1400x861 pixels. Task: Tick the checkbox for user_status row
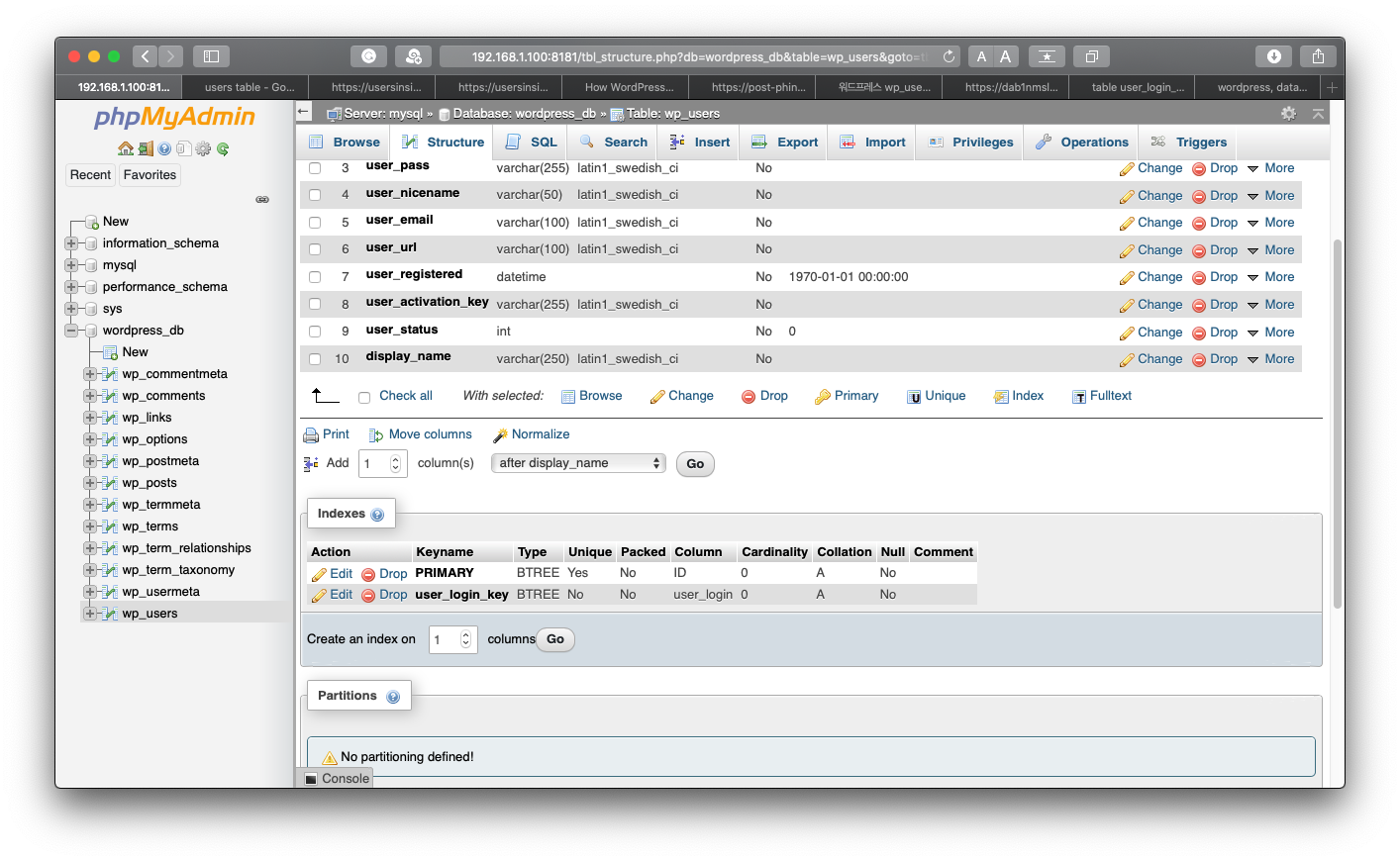coord(315,332)
